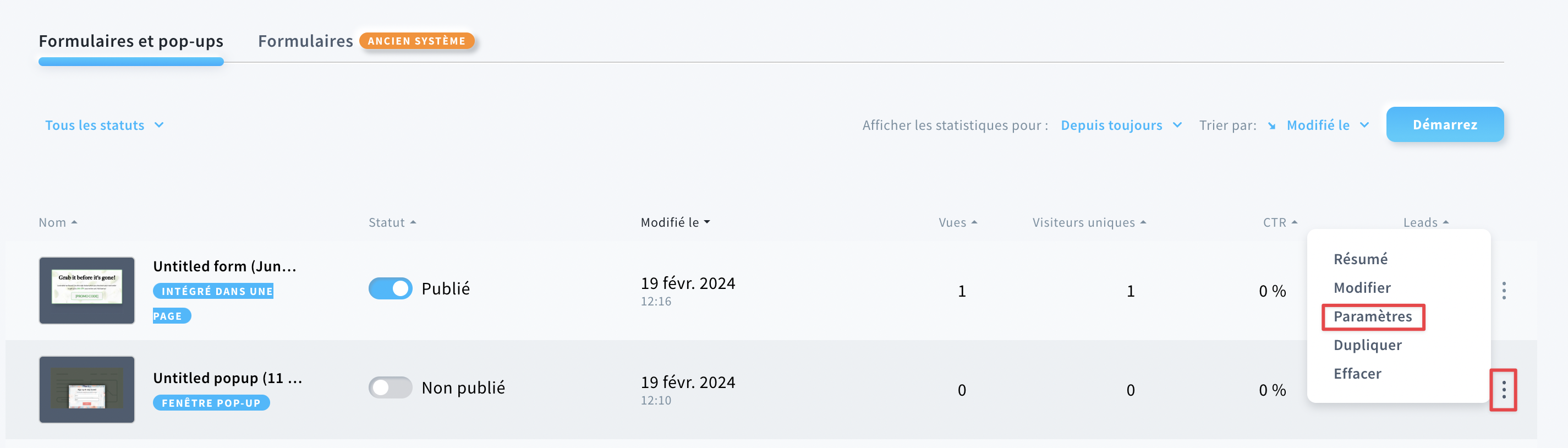Disable the Publié toggle for Untitled form

[x=390, y=288]
